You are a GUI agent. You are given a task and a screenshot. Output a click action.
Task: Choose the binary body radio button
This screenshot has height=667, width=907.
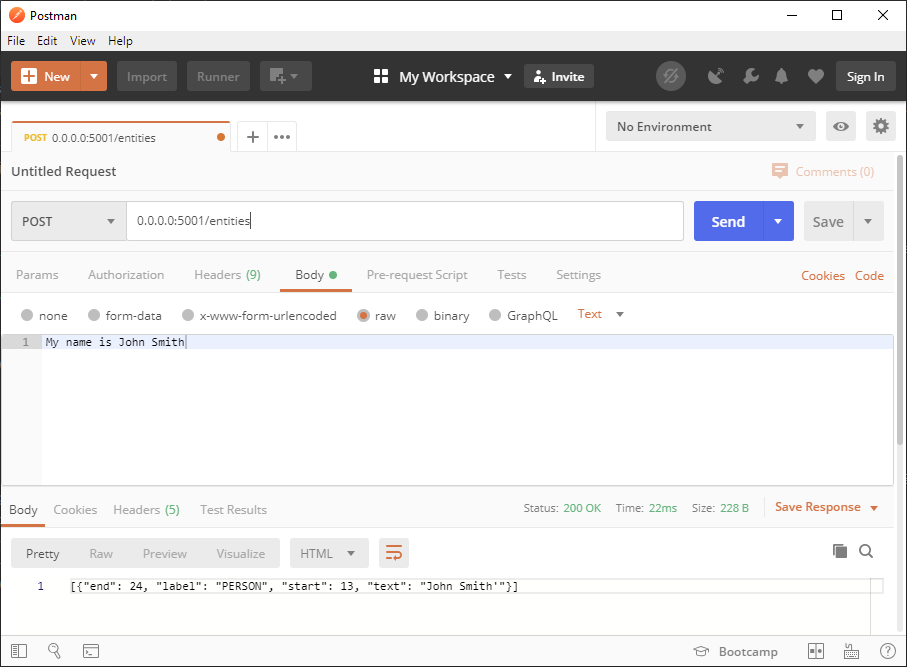tap(422, 315)
